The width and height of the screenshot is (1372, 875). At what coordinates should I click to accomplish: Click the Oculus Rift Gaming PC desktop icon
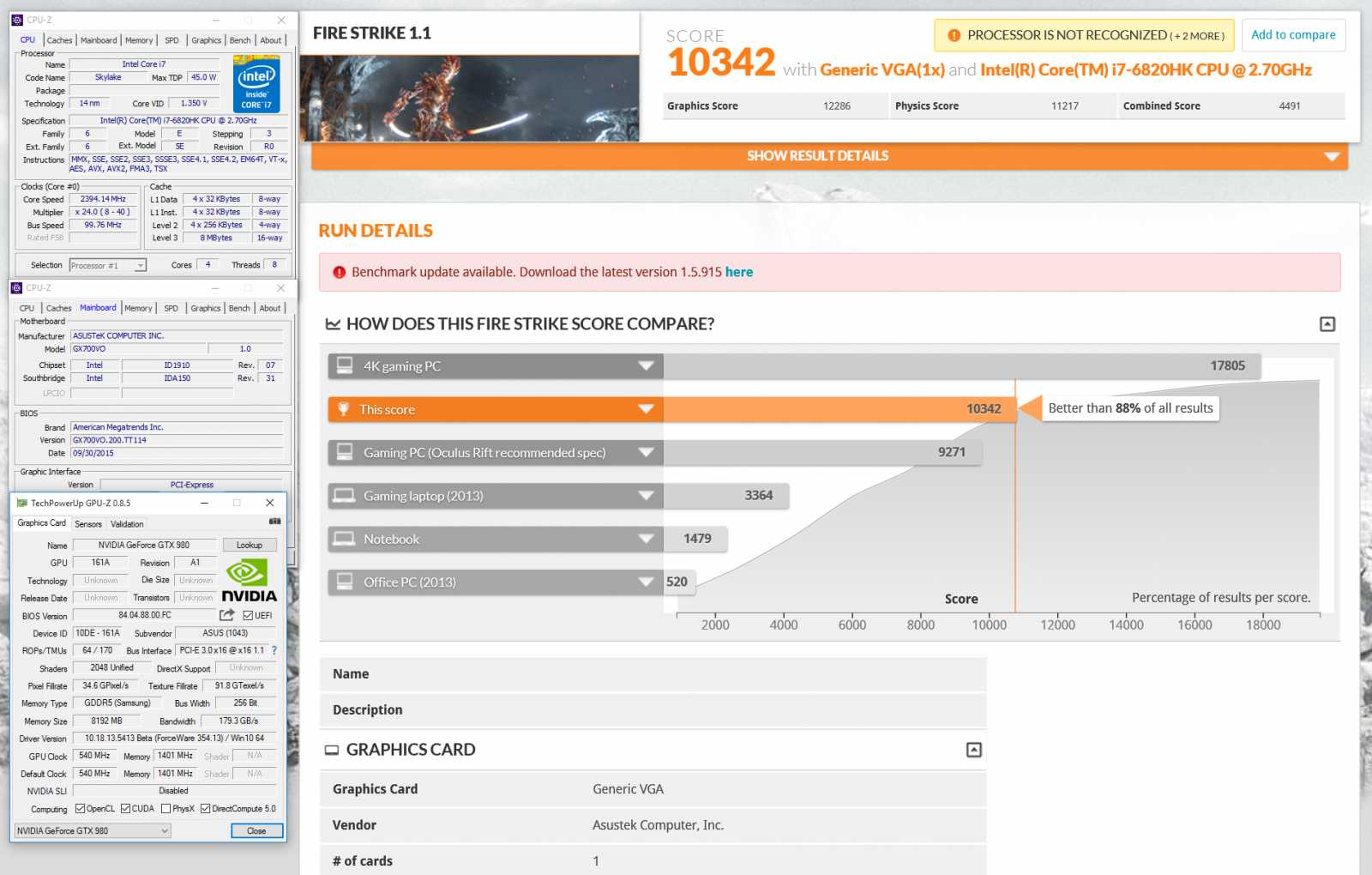click(345, 452)
